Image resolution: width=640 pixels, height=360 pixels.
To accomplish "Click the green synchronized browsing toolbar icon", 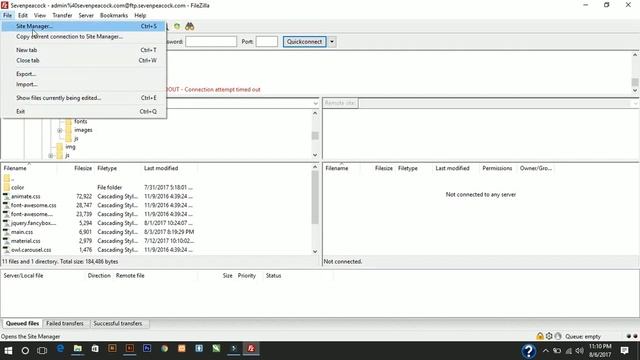I will tap(177, 27).
